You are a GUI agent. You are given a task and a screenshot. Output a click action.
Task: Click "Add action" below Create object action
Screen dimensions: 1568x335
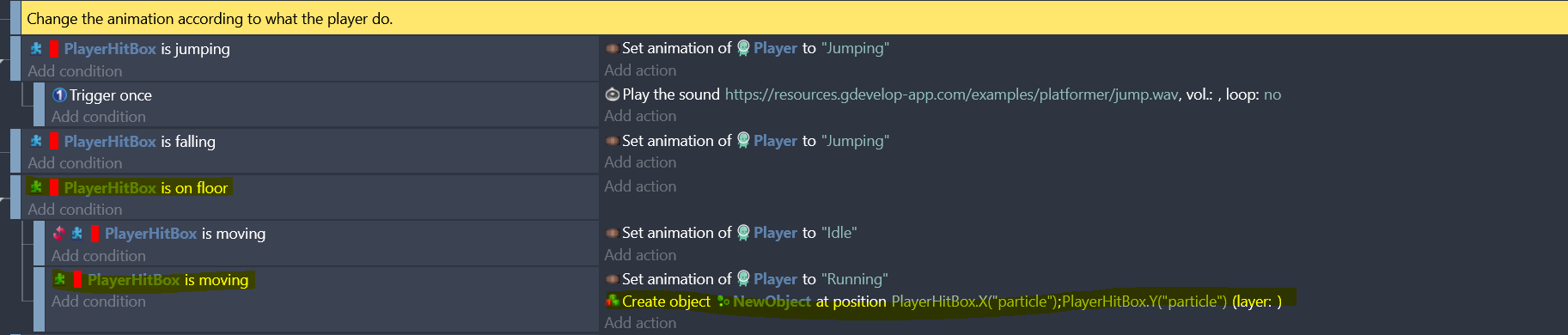[x=640, y=323]
